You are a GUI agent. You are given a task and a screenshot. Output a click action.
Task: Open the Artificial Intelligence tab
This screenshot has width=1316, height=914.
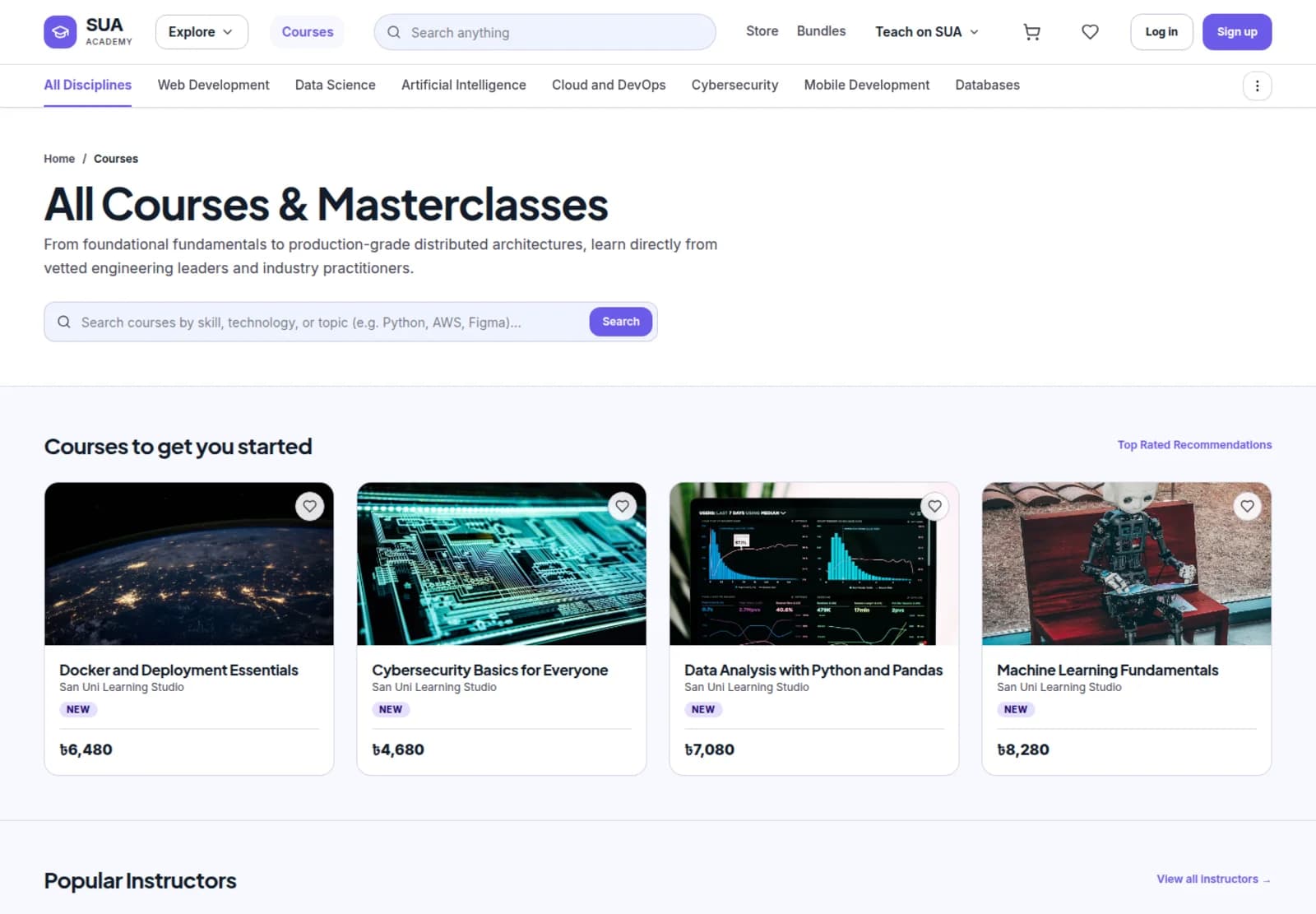pyautogui.click(x=463, y=85)
